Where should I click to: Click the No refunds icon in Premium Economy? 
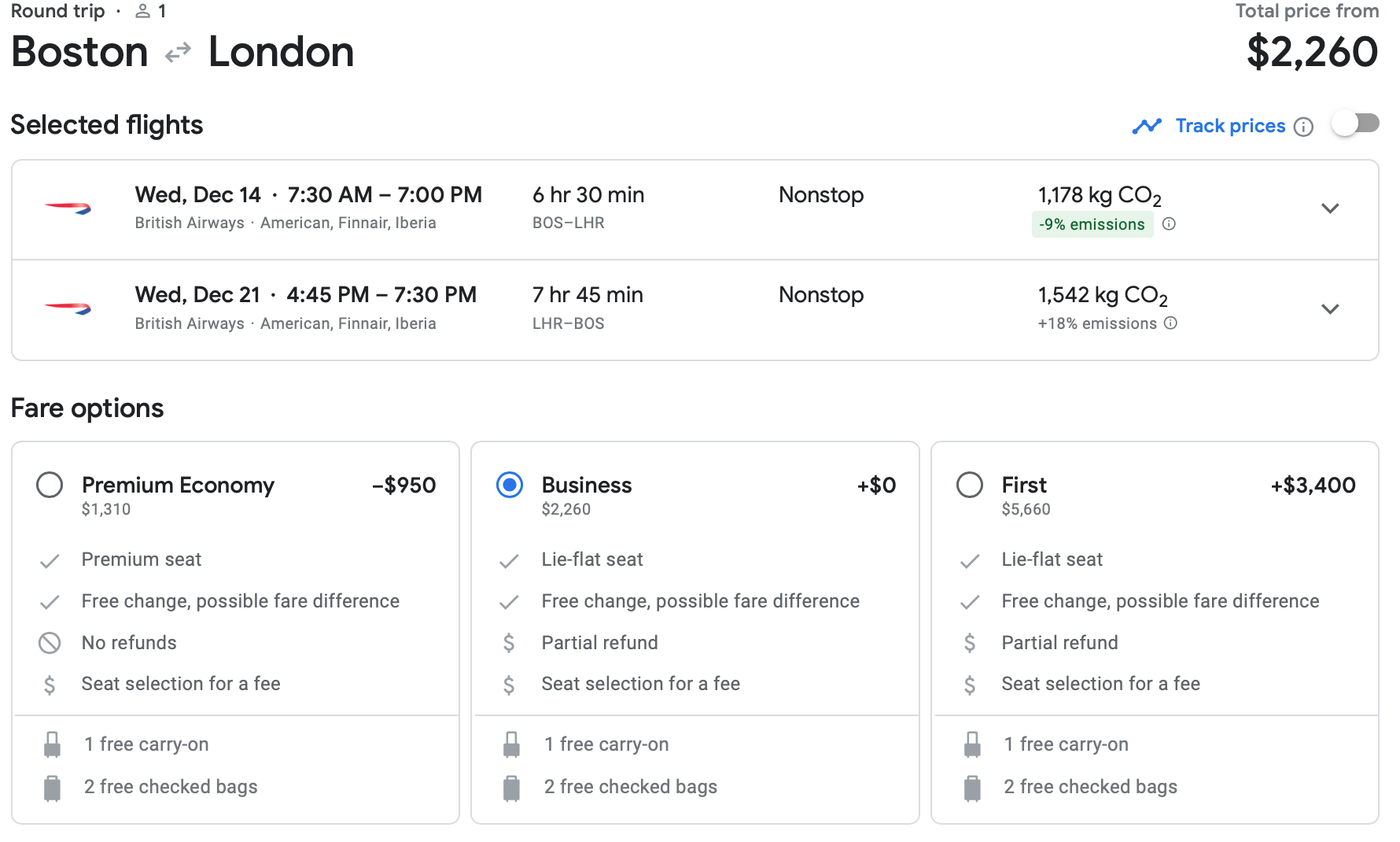click(50, 643)
